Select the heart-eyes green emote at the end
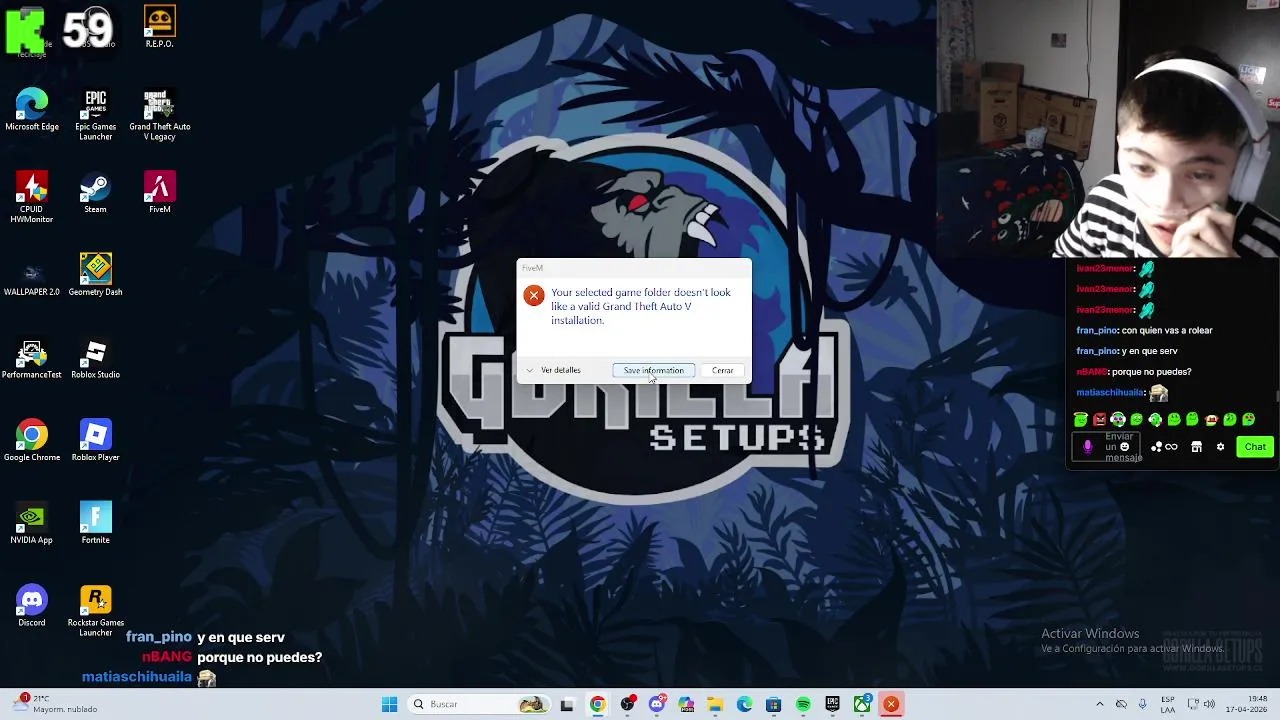Viewport: 1280px width, 720px height. (x=1249, y=420)
